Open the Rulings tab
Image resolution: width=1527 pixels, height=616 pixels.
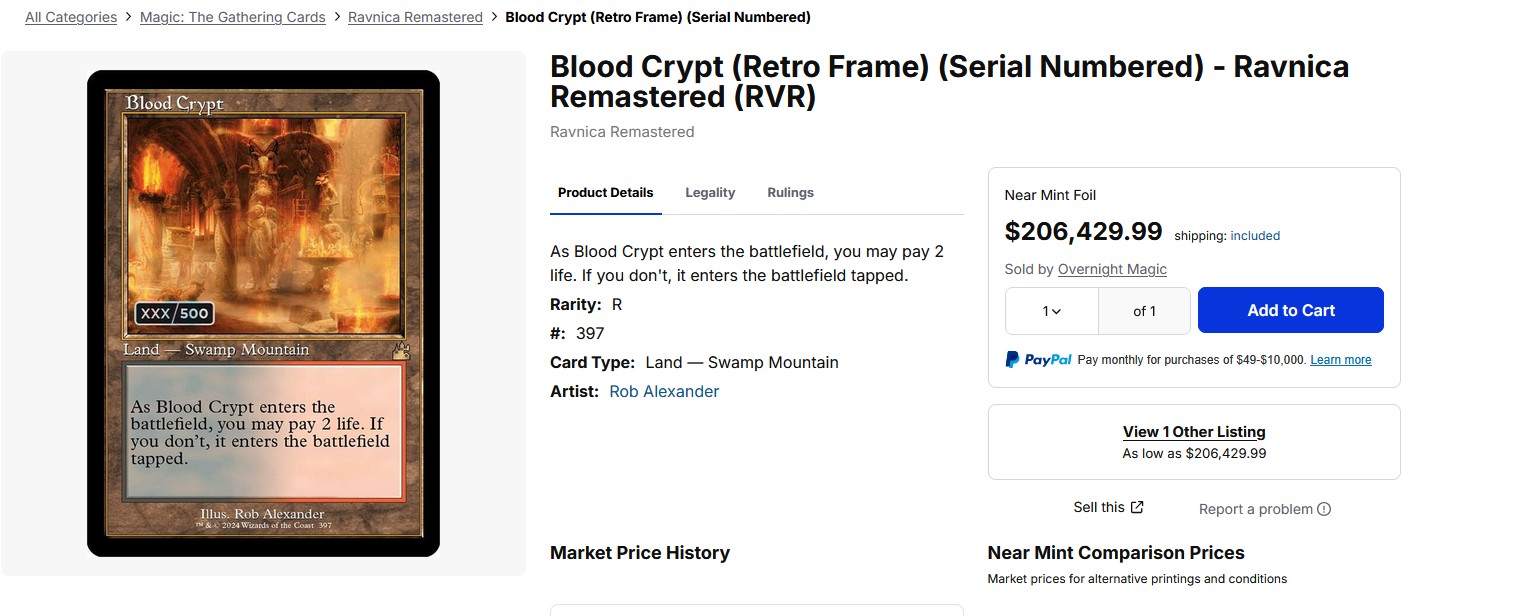pyautogui.click(x=790, y=192)
